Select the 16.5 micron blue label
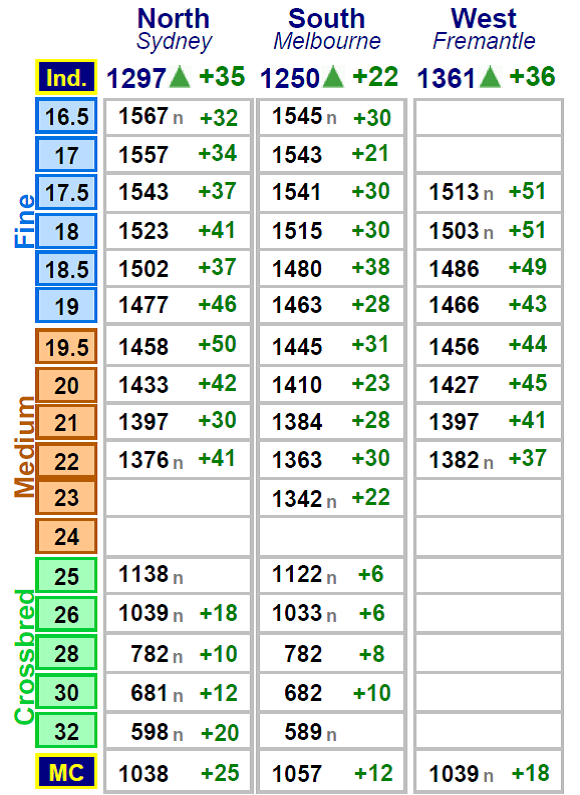Viewport: 580px width, 795px height. coord(66,117)
